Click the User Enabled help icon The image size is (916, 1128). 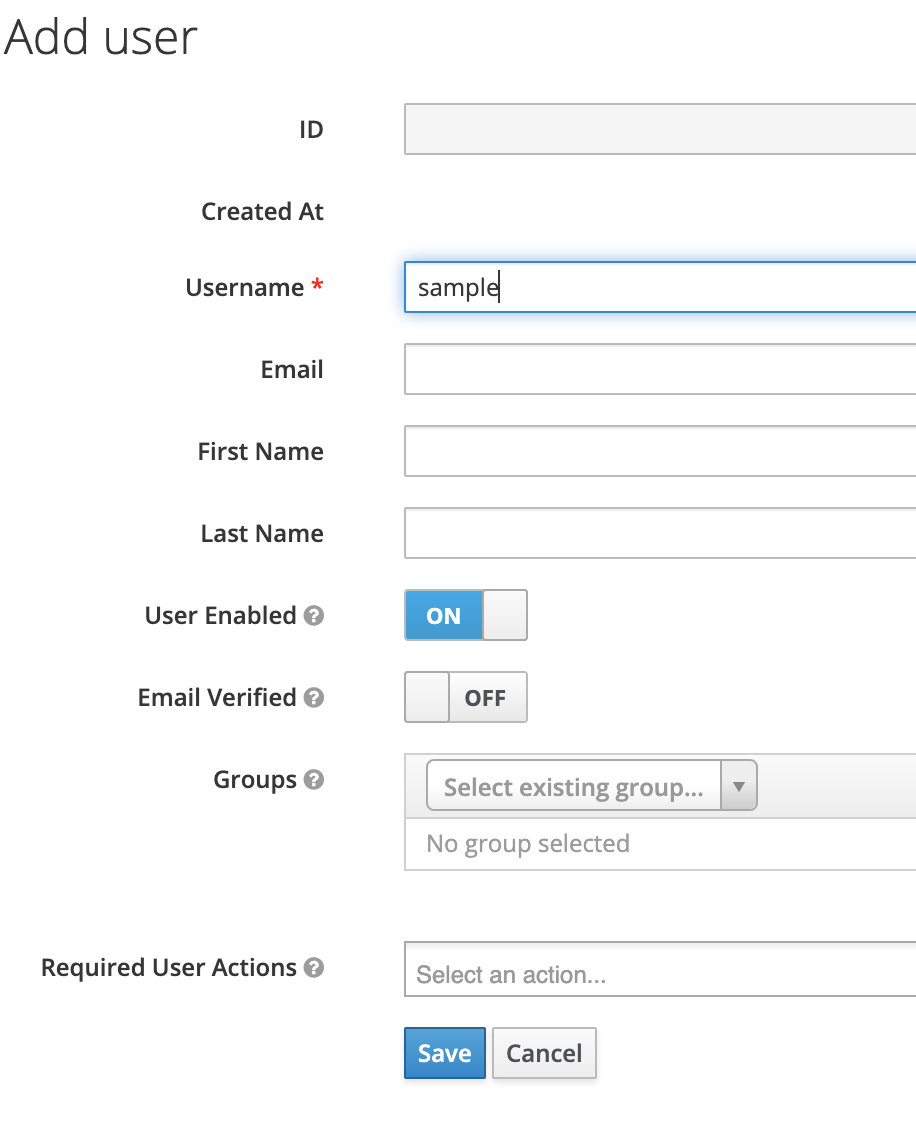[x=314, y=616]
